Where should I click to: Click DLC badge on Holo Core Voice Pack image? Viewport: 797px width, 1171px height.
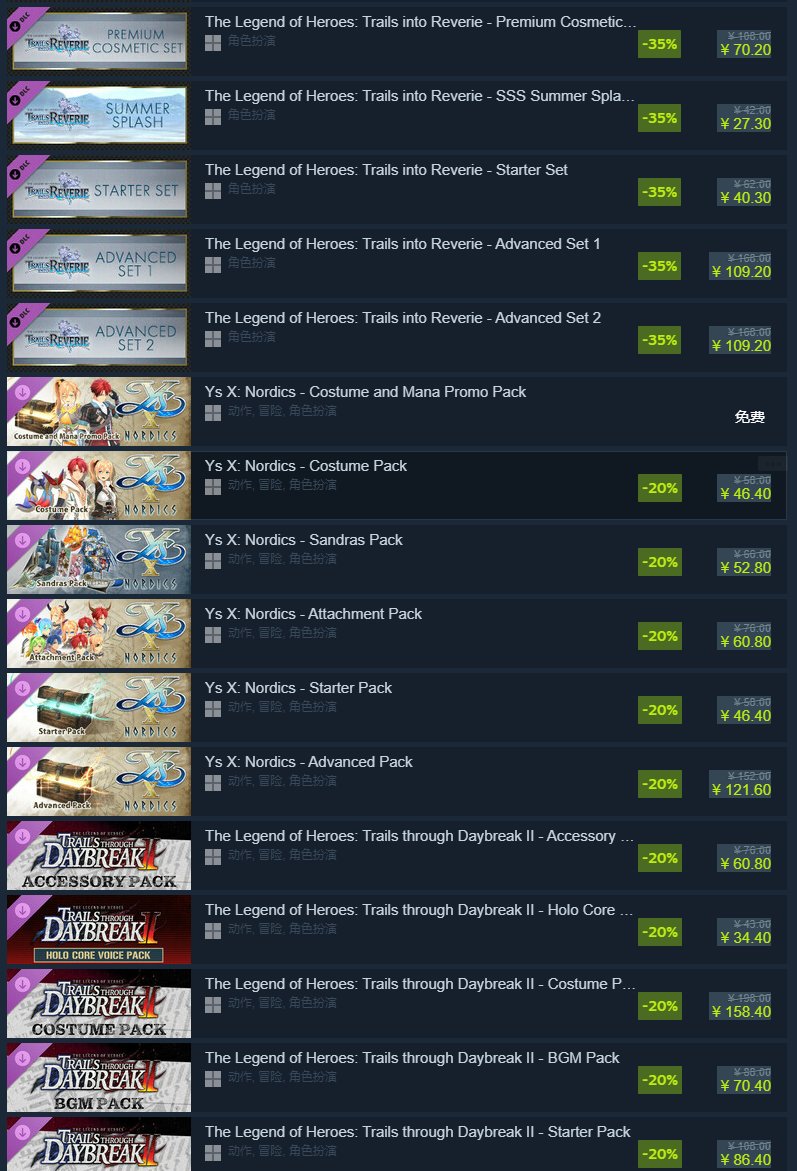click(22, 910)
